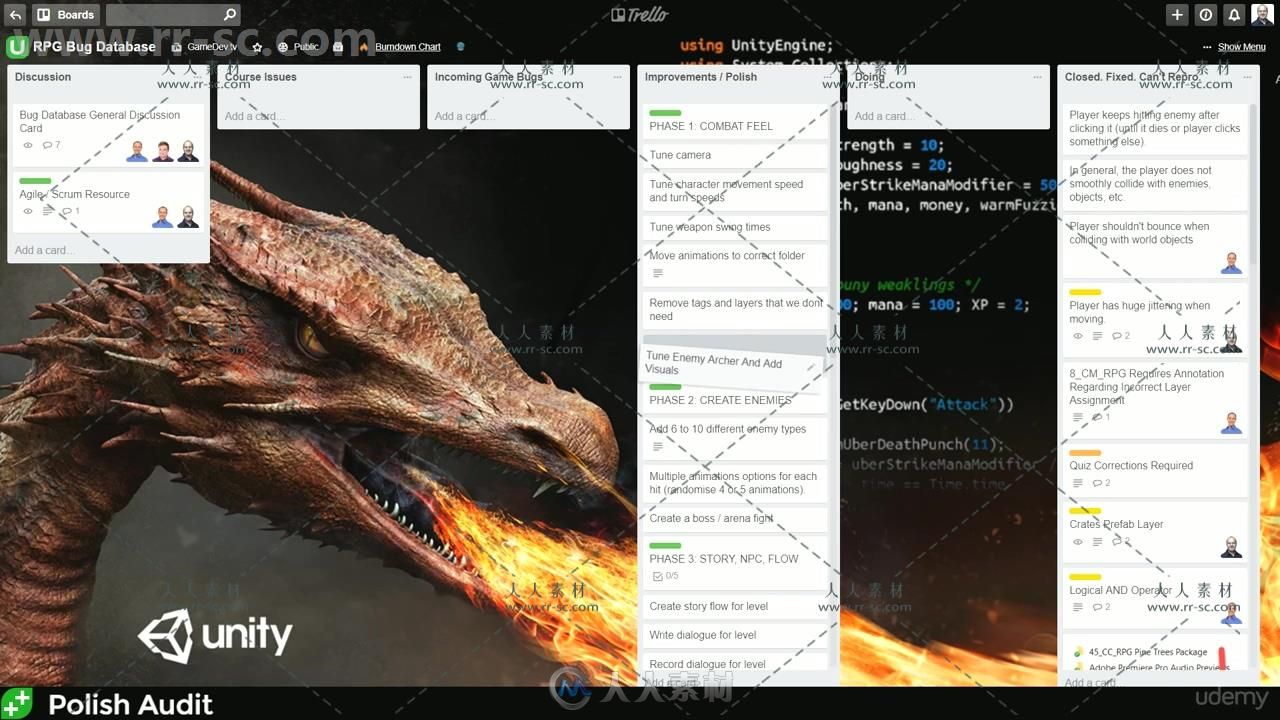Add a card in Incoming Game Bugs list
Image resolution: width=1280 pixels, height=720 pixels.
pos(464,116)
